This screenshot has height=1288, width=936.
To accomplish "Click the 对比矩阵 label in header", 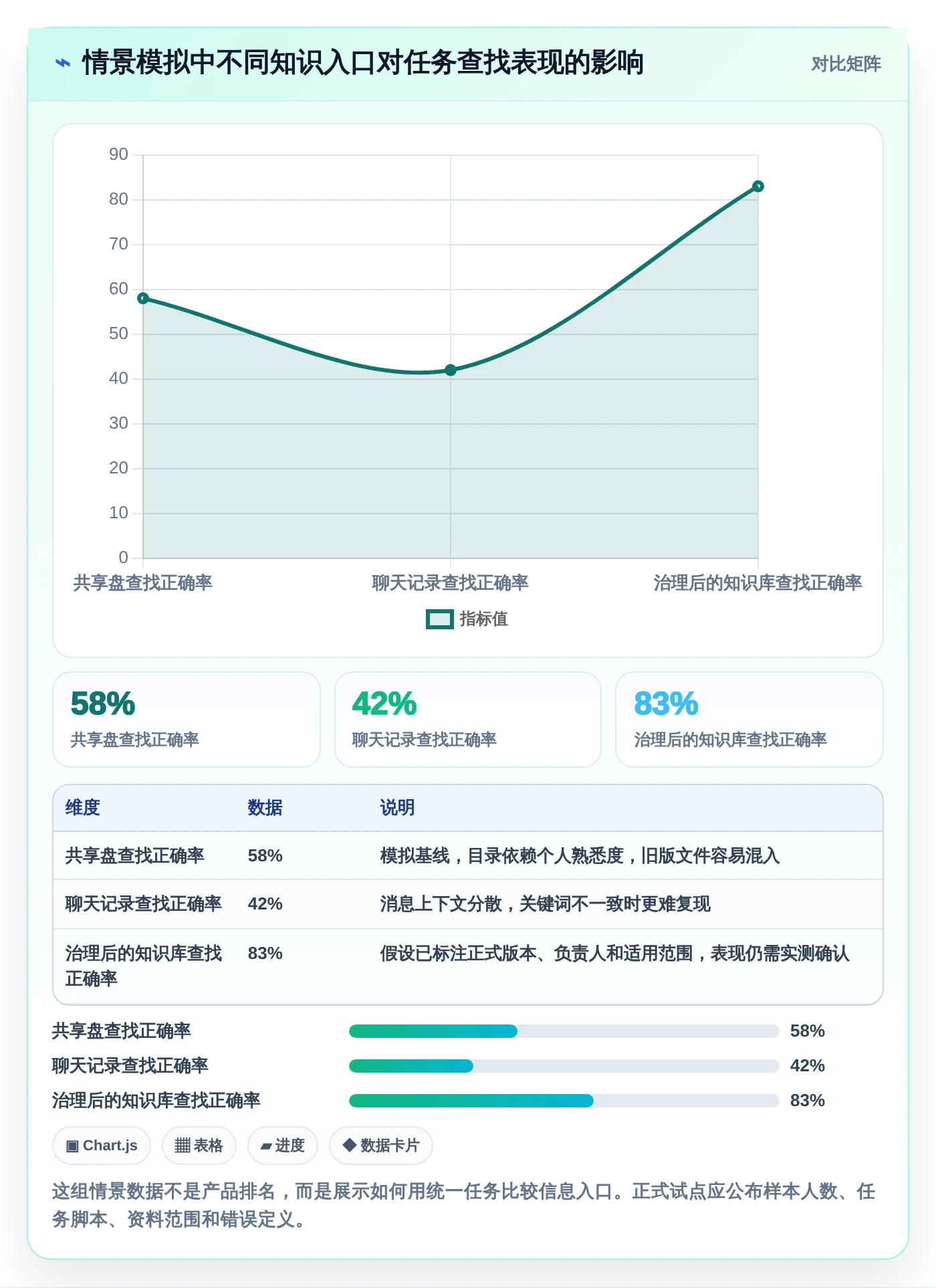I will 846,64.
